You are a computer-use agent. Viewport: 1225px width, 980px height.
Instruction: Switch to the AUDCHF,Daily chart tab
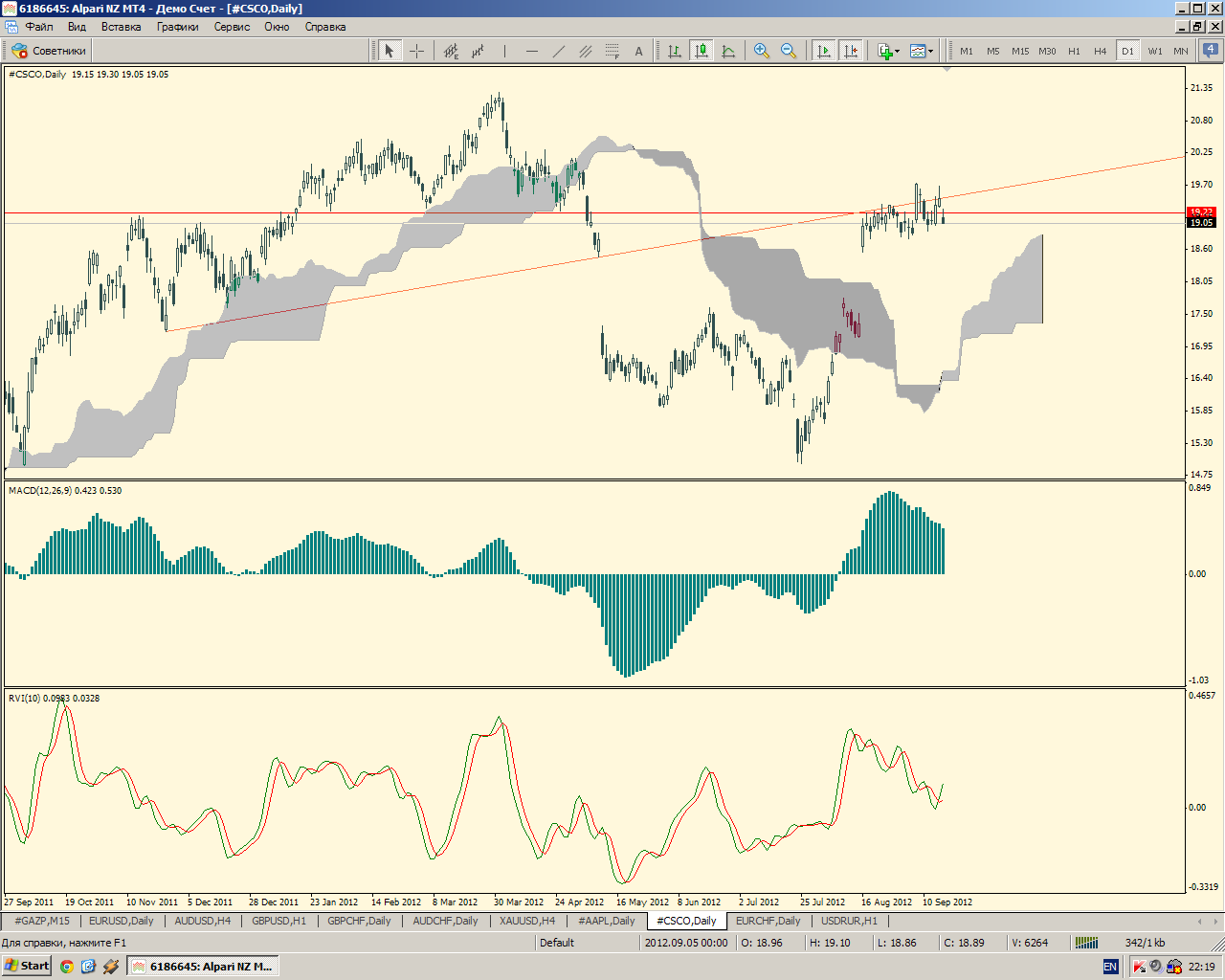tap(446, 921)
